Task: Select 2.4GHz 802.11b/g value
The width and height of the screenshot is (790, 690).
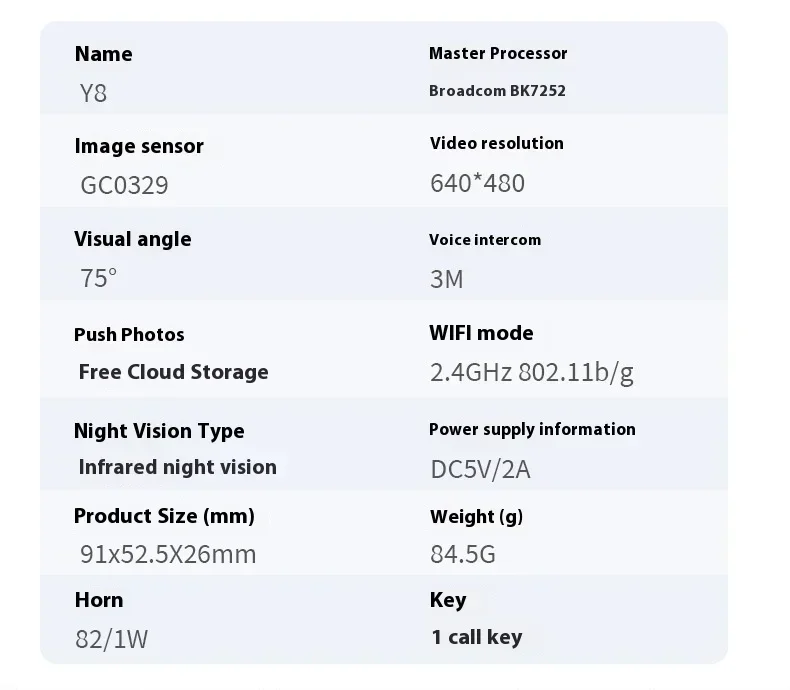Action: pyautogui.click(x=532, y=373)
